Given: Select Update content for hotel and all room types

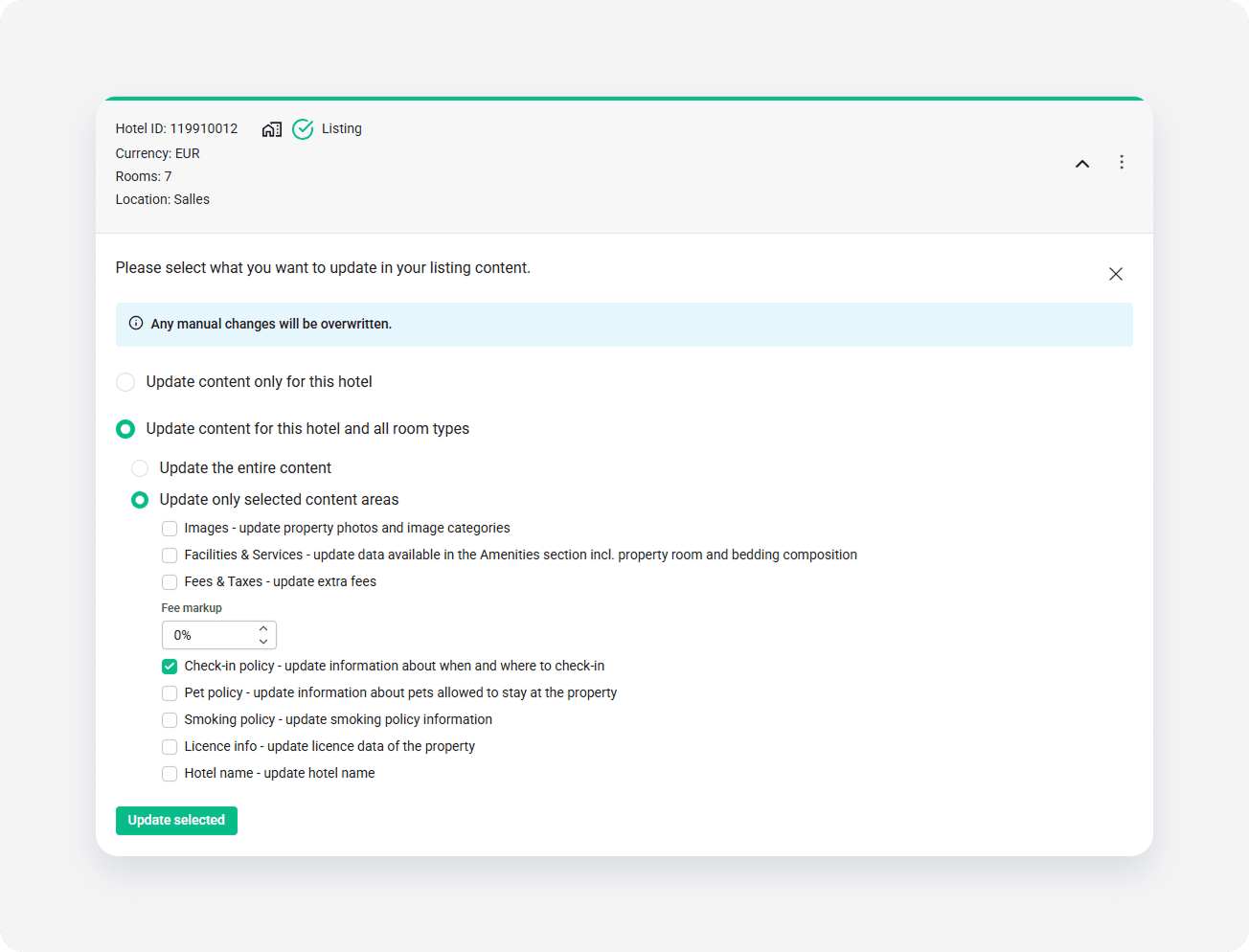Looking at the screenshot, I should coord(125,429).
